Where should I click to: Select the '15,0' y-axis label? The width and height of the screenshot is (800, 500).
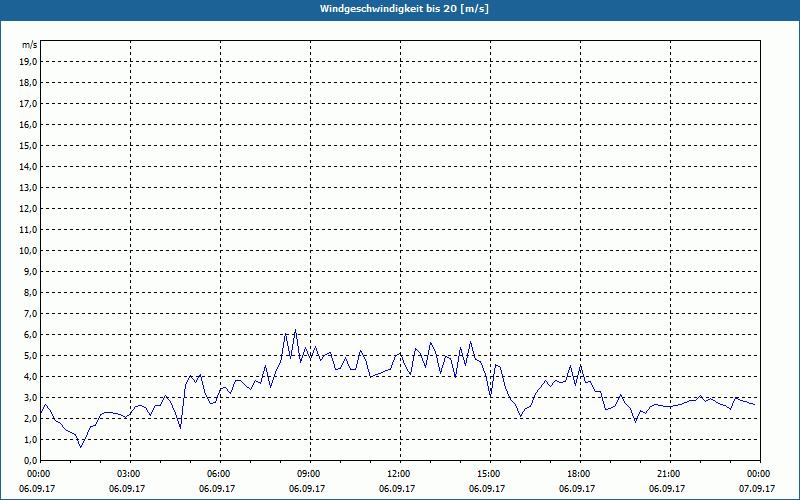coord(28,145)
